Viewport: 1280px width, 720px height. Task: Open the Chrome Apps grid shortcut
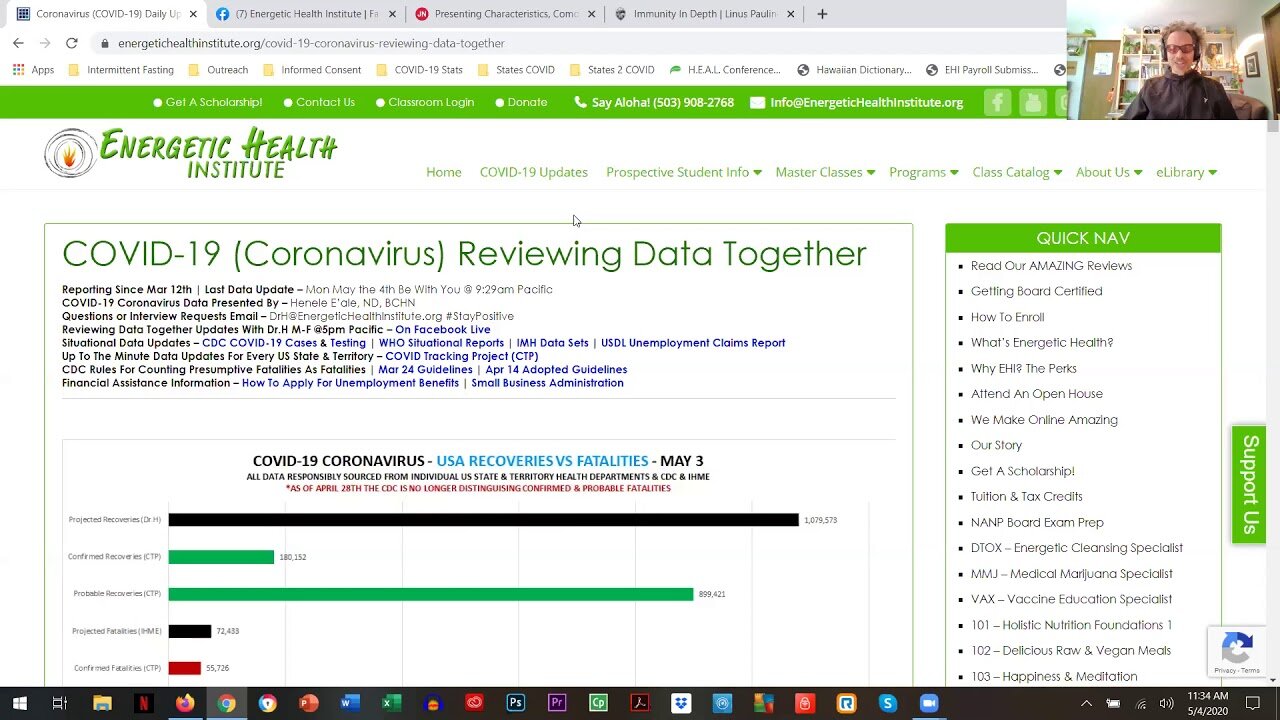click(33, 70)
